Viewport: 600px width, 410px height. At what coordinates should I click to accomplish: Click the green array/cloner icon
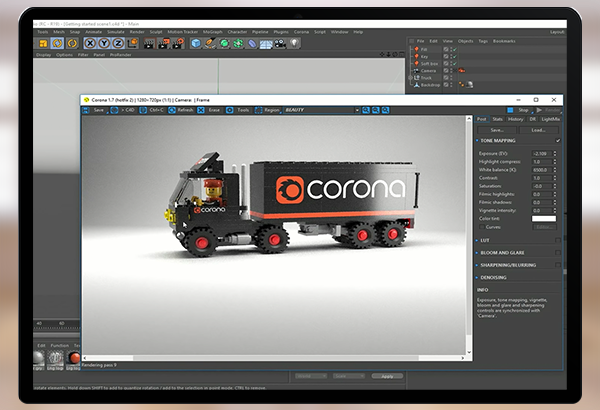pyautogui.click(x=238, y=43)
